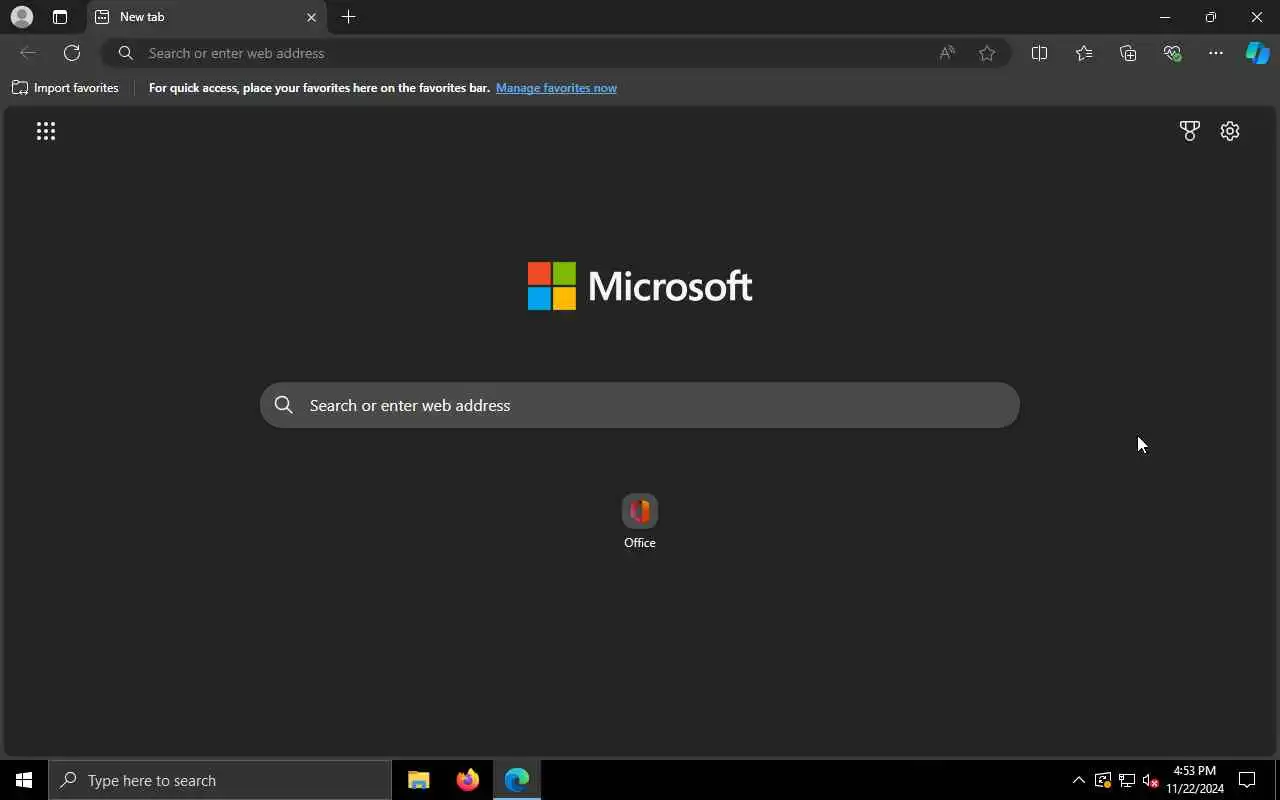Go back with the back arrow
Screen dimensions: 1280x800
28,53
